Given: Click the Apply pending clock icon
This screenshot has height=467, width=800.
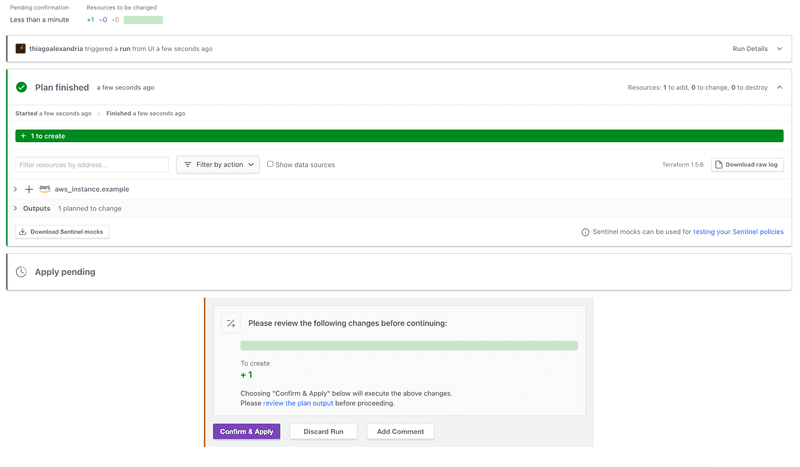Looking at the screenshot, I should [x=21, y=272].
